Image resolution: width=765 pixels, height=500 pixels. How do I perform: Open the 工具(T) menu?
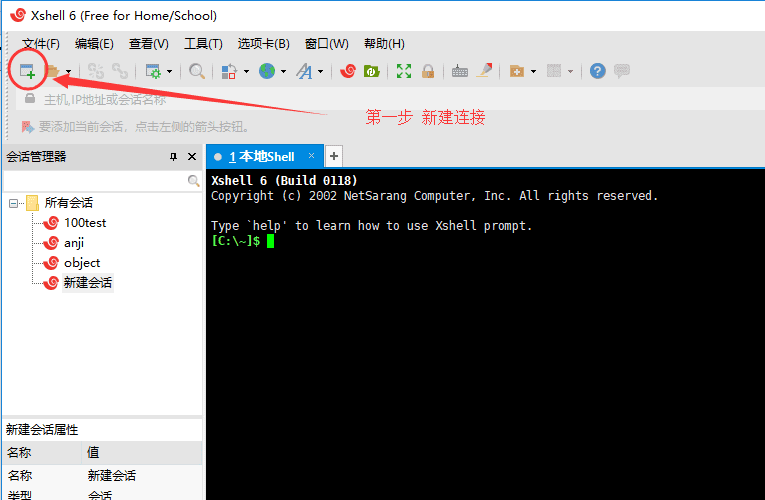(202, 44)
